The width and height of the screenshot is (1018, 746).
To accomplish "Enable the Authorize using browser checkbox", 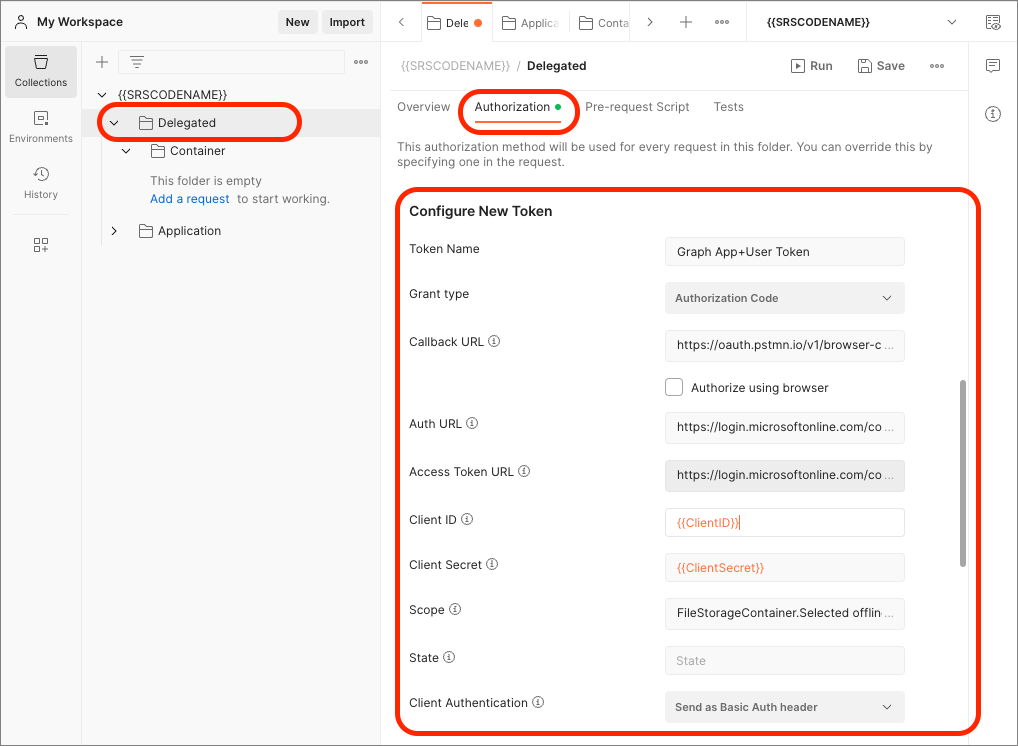I will (x=674, y=387).
